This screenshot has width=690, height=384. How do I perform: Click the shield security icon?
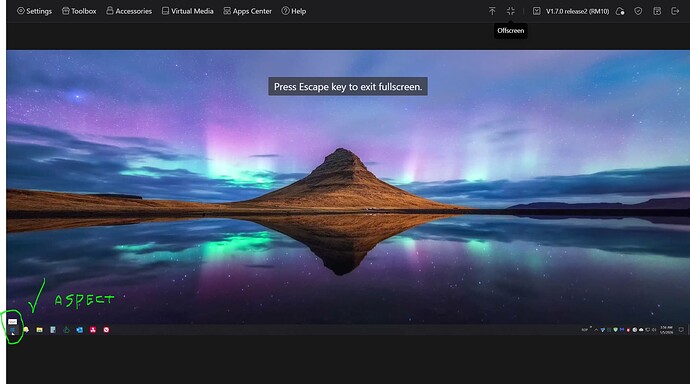click(638, 11)
